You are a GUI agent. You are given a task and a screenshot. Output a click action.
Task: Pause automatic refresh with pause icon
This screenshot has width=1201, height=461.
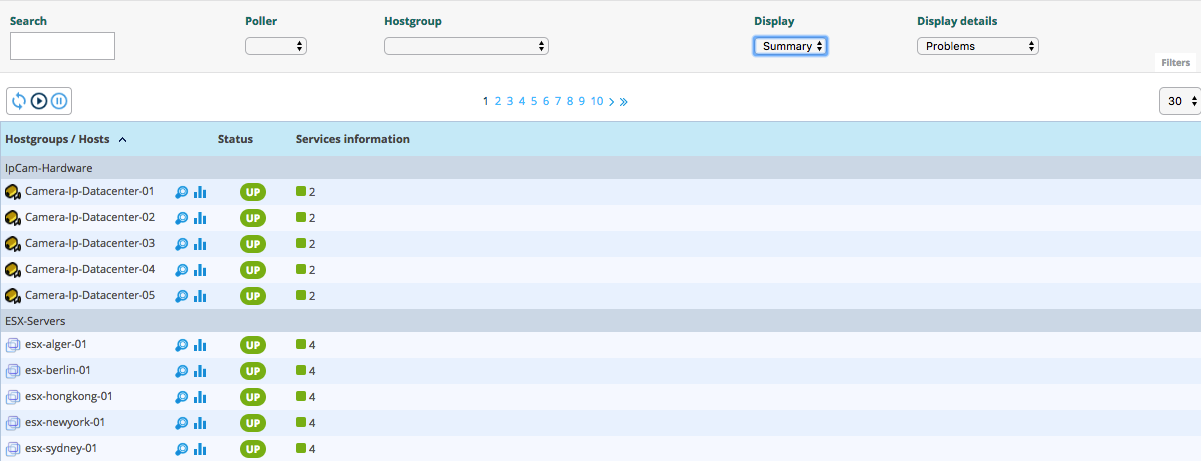59,101
